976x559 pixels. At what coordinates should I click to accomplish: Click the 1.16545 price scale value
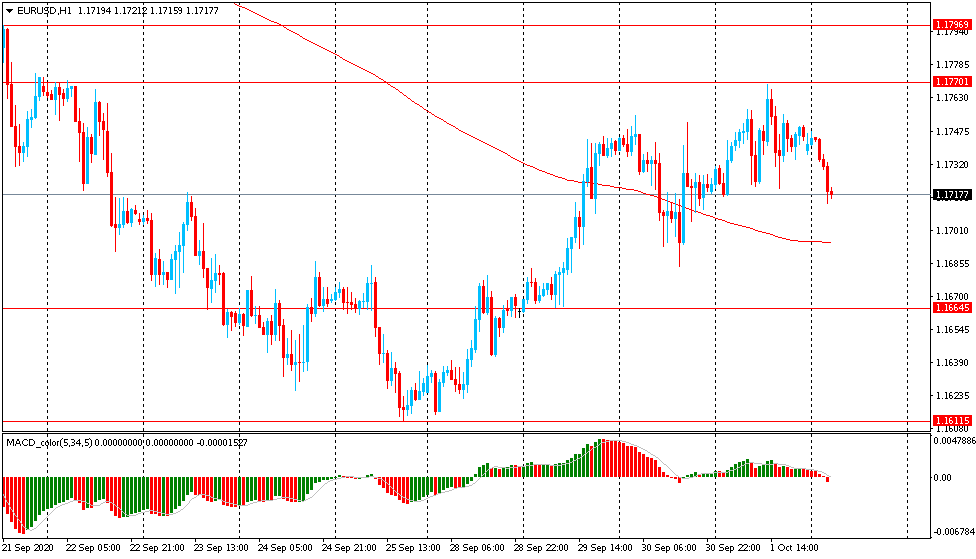[952, 329]
